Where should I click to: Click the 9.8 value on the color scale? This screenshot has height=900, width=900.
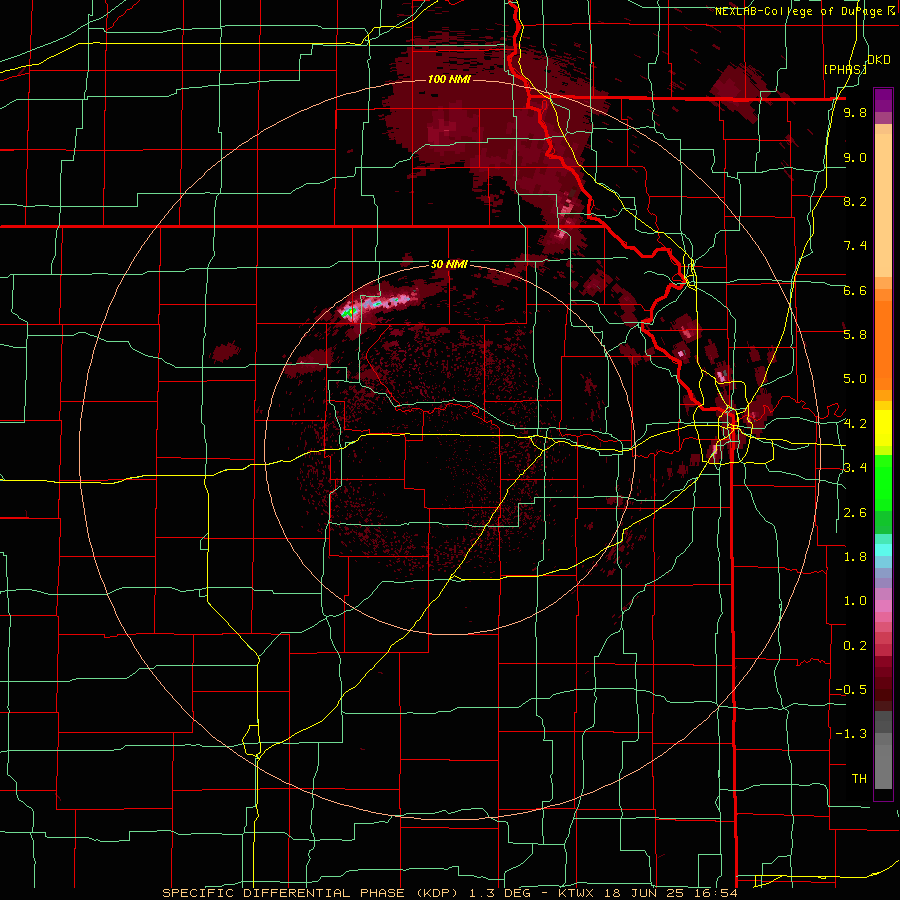pyautogui.click(x=855, y=112)
